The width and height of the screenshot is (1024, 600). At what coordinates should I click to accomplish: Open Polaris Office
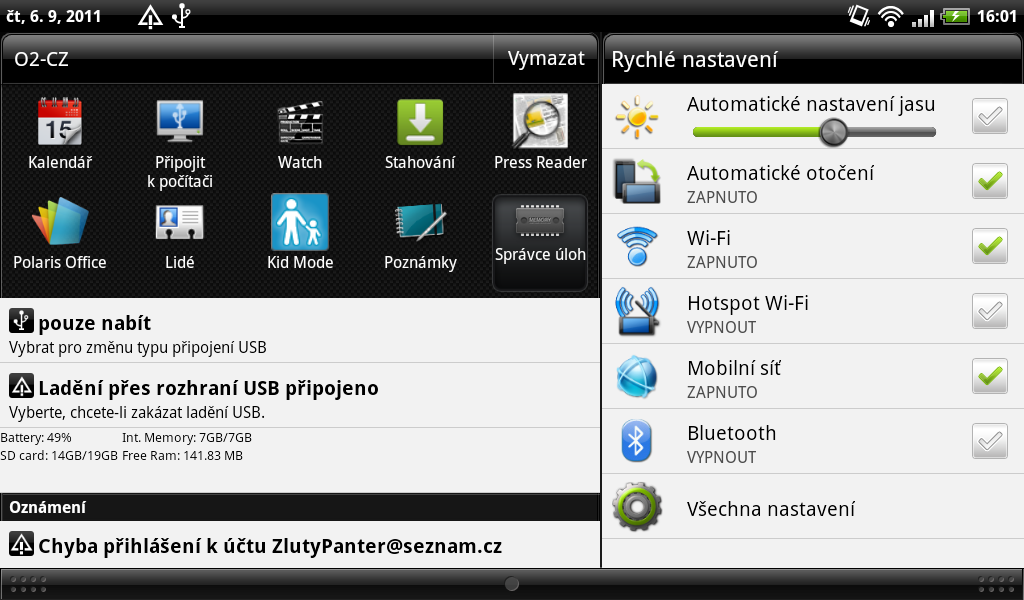point(60,232)
